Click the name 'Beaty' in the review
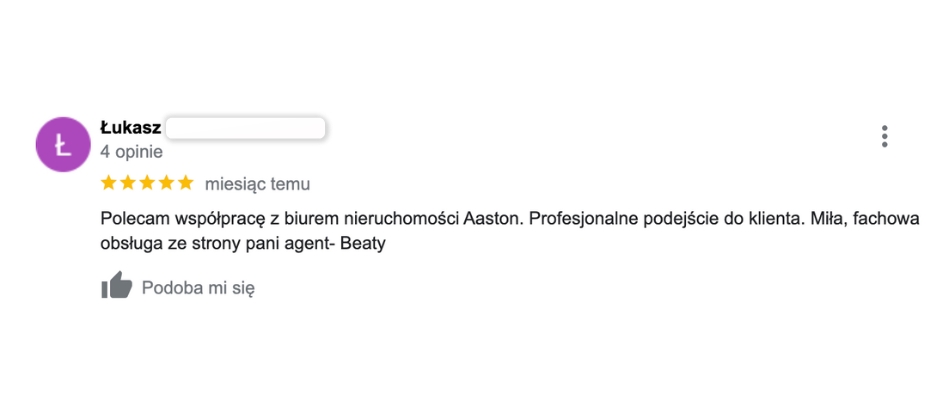Viewport: 940px width, 400px height. 363,245
